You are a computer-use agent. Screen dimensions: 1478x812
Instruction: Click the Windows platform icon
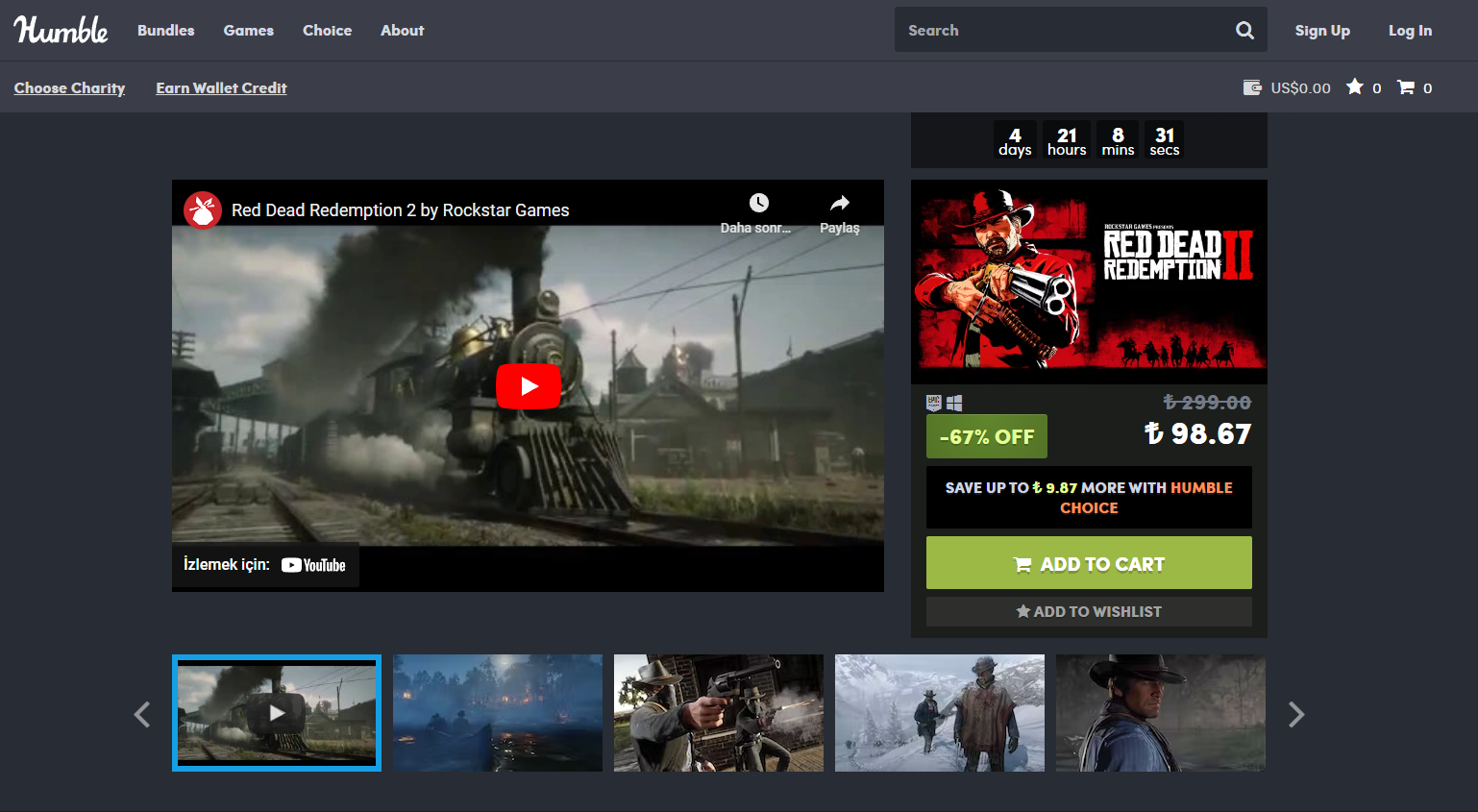(954, 403)
